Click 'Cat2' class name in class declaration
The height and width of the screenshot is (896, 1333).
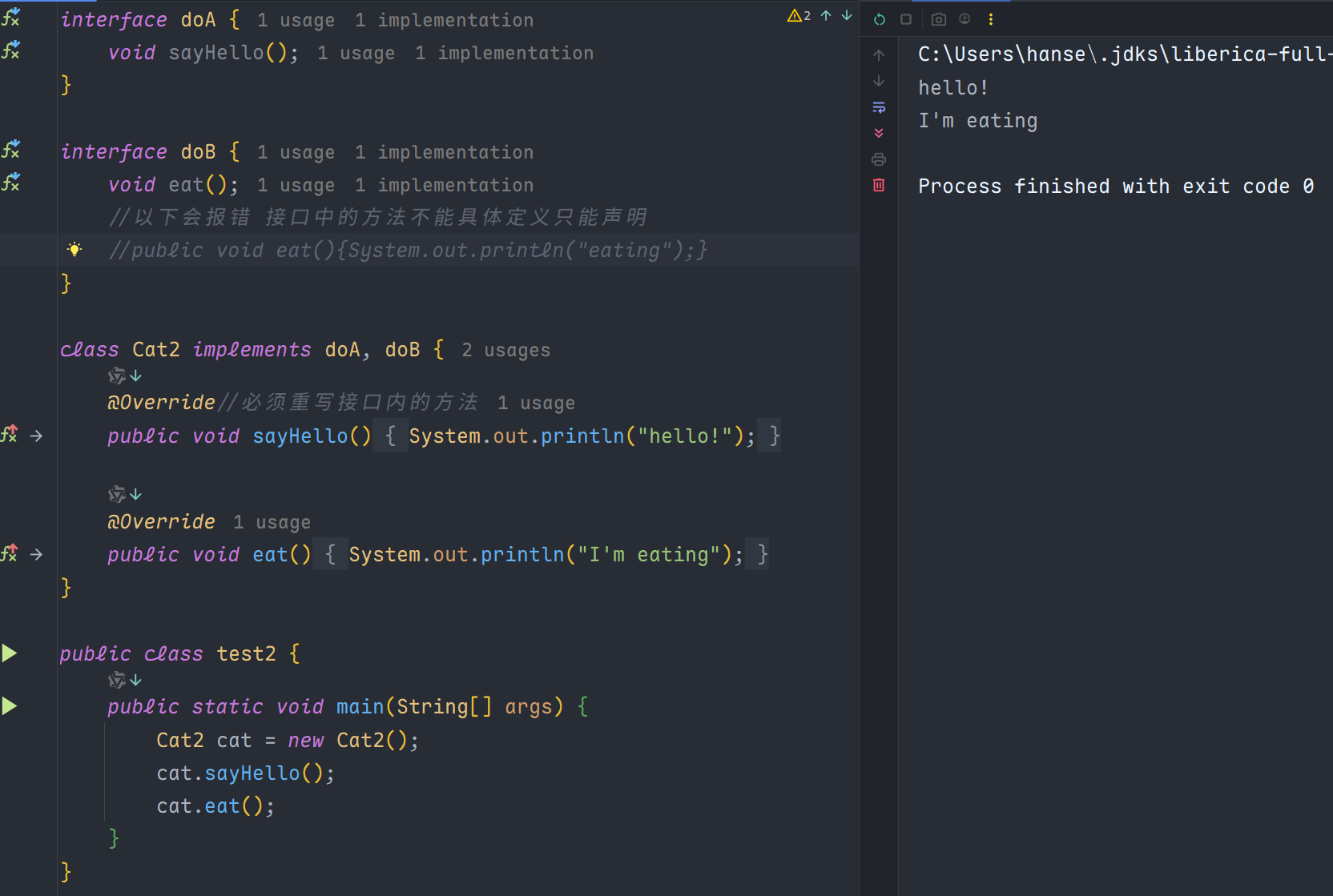click(x=156, y=350)
